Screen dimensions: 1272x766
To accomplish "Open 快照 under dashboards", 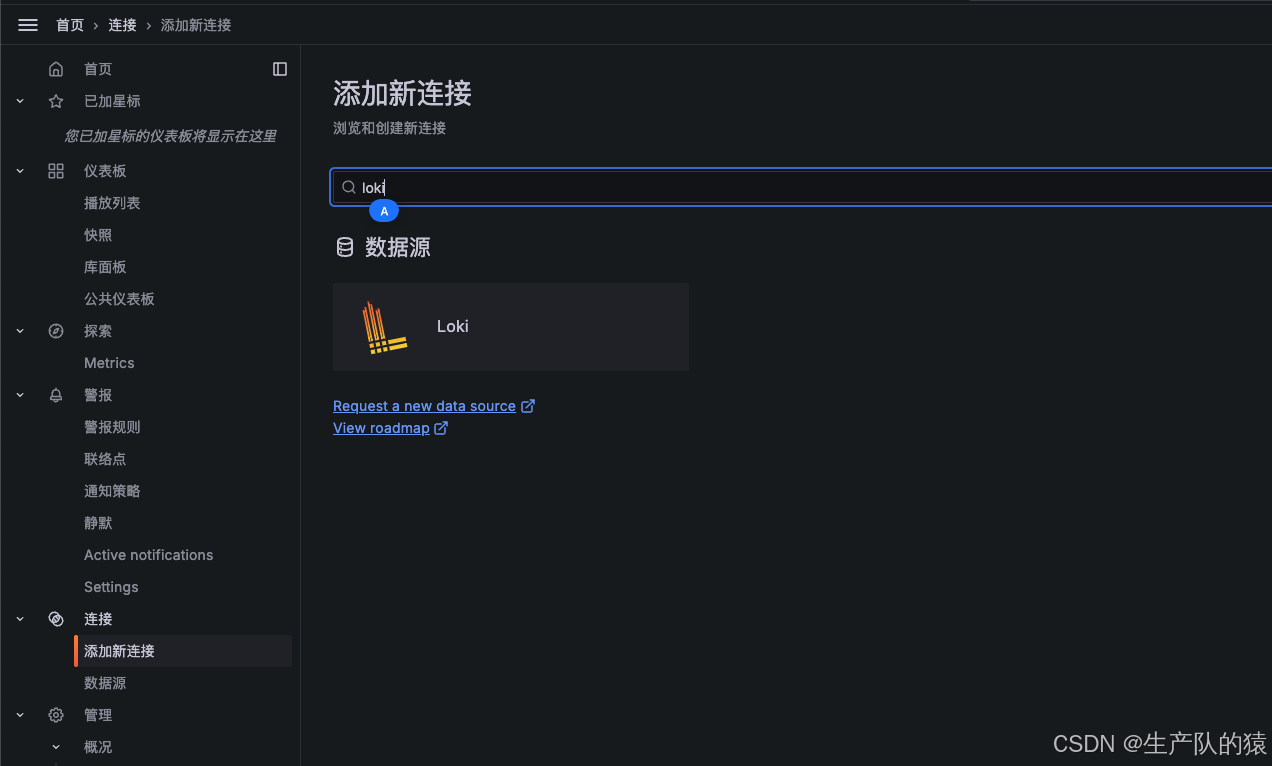I will click(x=98, y=235).
